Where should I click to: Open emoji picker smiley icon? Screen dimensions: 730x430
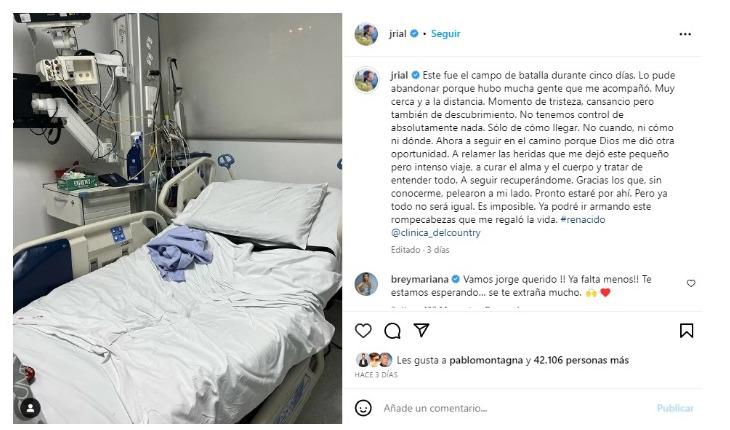point(363,408)
